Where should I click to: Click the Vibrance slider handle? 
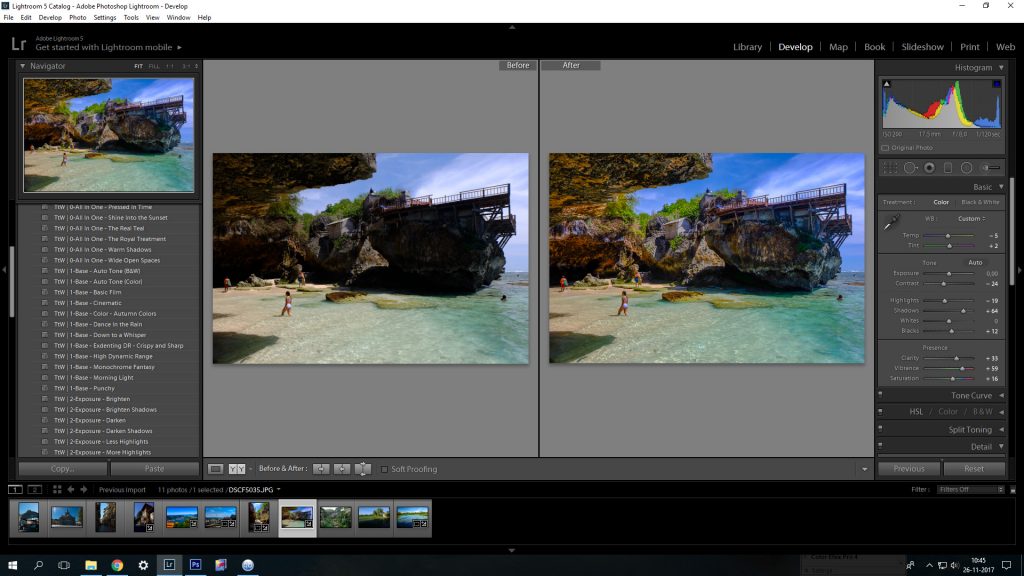pos(963,368)
